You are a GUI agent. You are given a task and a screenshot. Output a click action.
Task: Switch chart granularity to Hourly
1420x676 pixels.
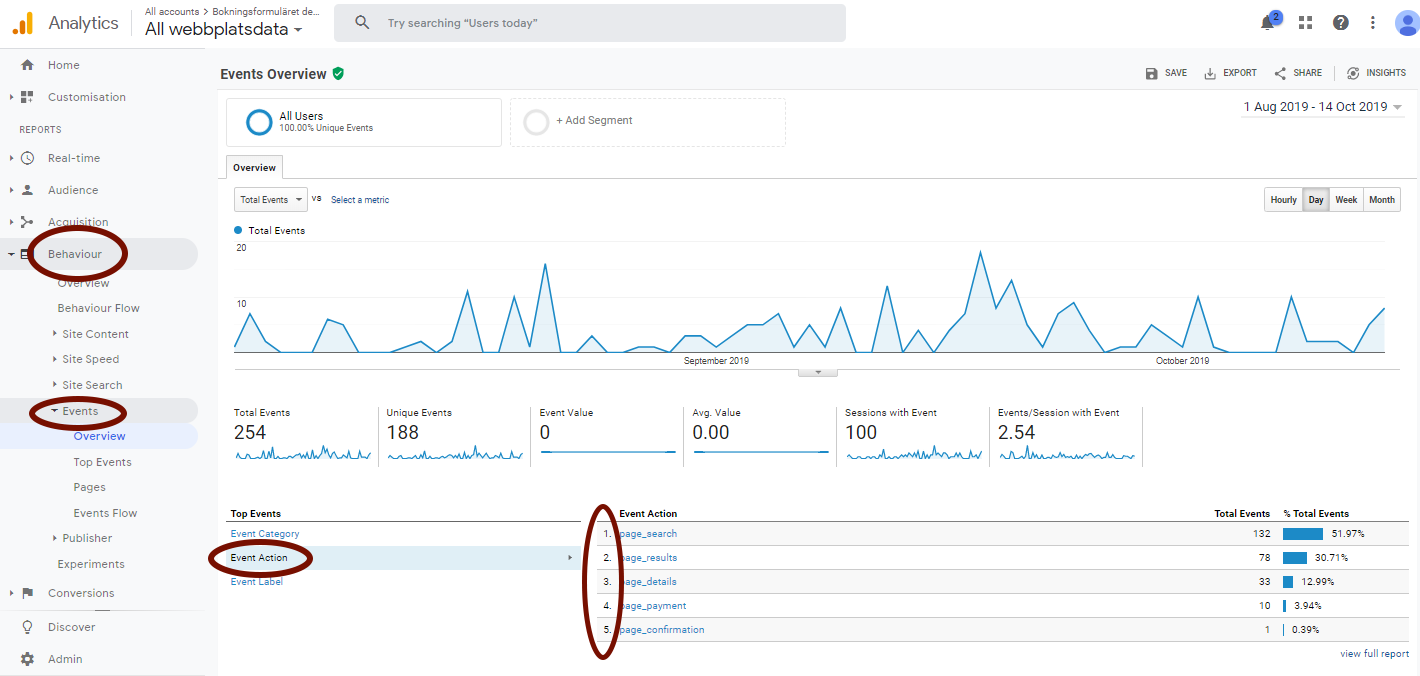click(1283, 200)
